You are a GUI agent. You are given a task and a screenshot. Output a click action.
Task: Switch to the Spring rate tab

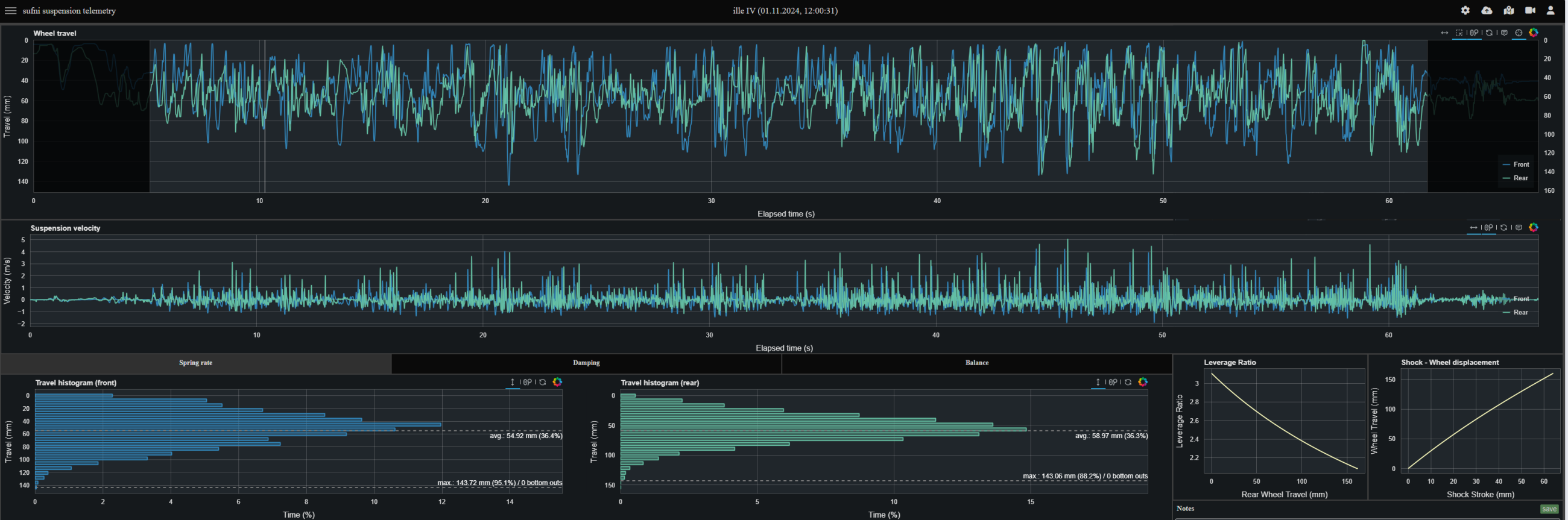coord(195,363)
